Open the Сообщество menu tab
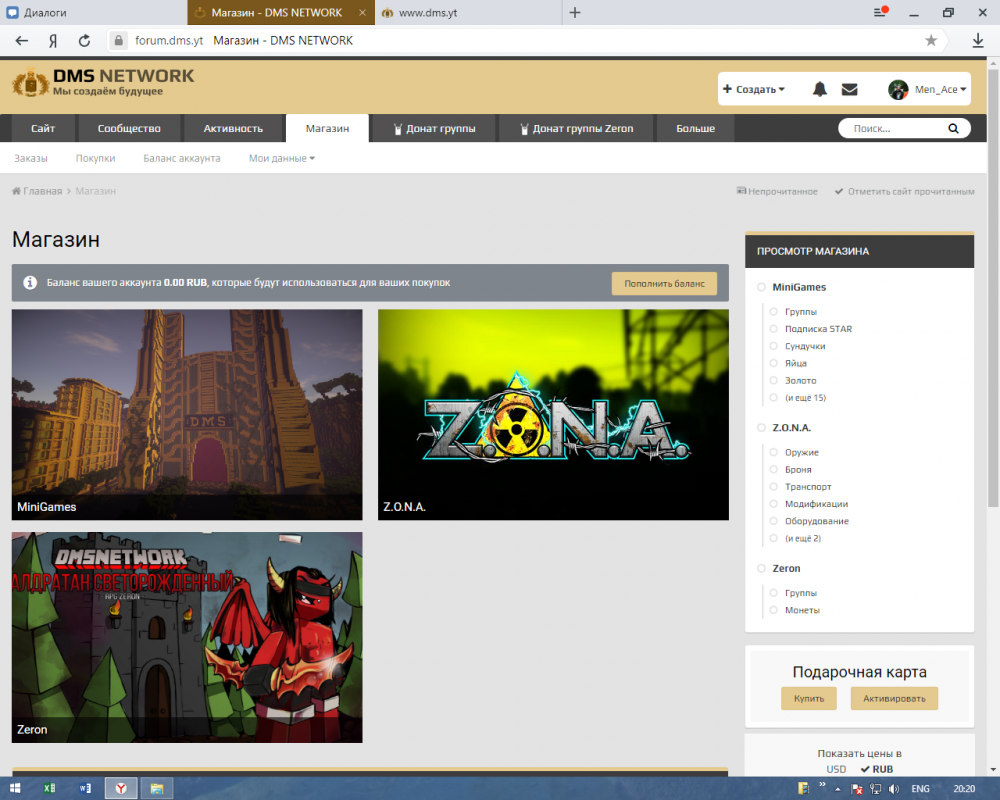This screenshot has height=800, width=1000. pos(129,128)
